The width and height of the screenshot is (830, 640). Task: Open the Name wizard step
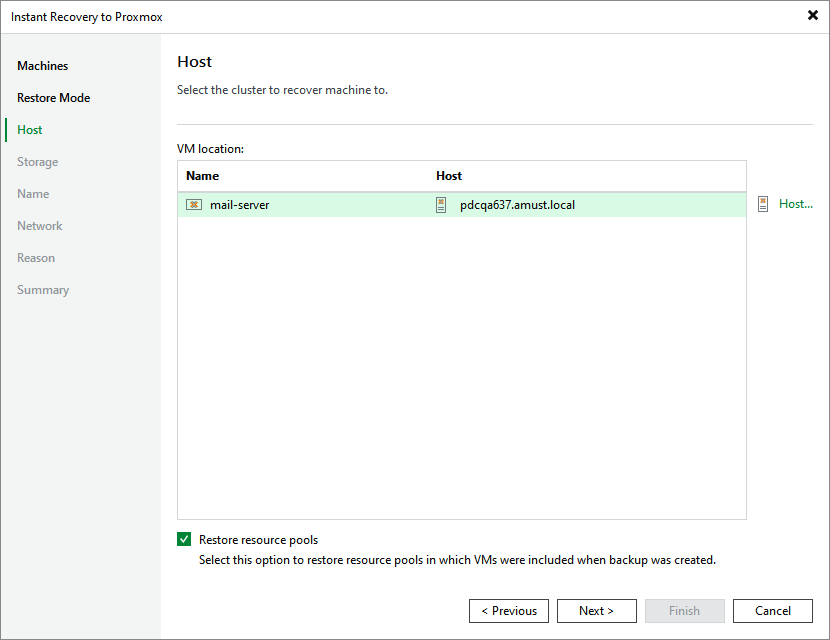coord(33,194)
